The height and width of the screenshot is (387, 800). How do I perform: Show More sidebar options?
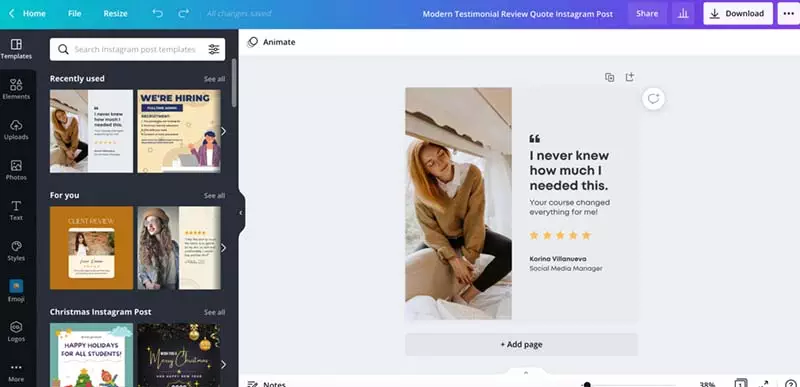(x=16, y=372)
